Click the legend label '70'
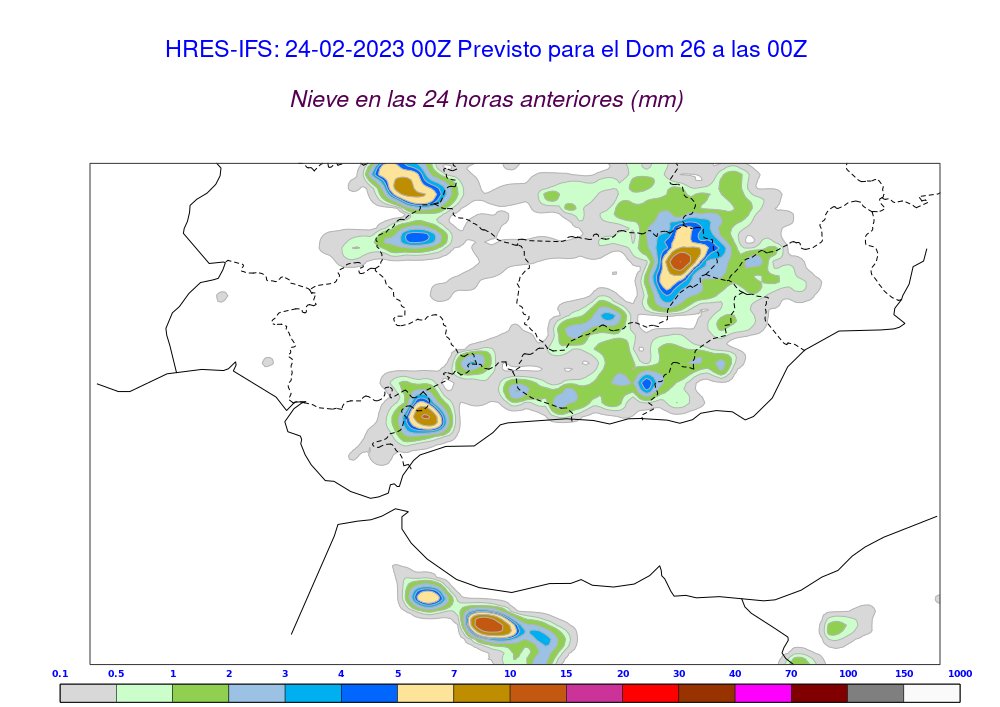The height and width of the screenshot is (707, 1000). point(791,673)
